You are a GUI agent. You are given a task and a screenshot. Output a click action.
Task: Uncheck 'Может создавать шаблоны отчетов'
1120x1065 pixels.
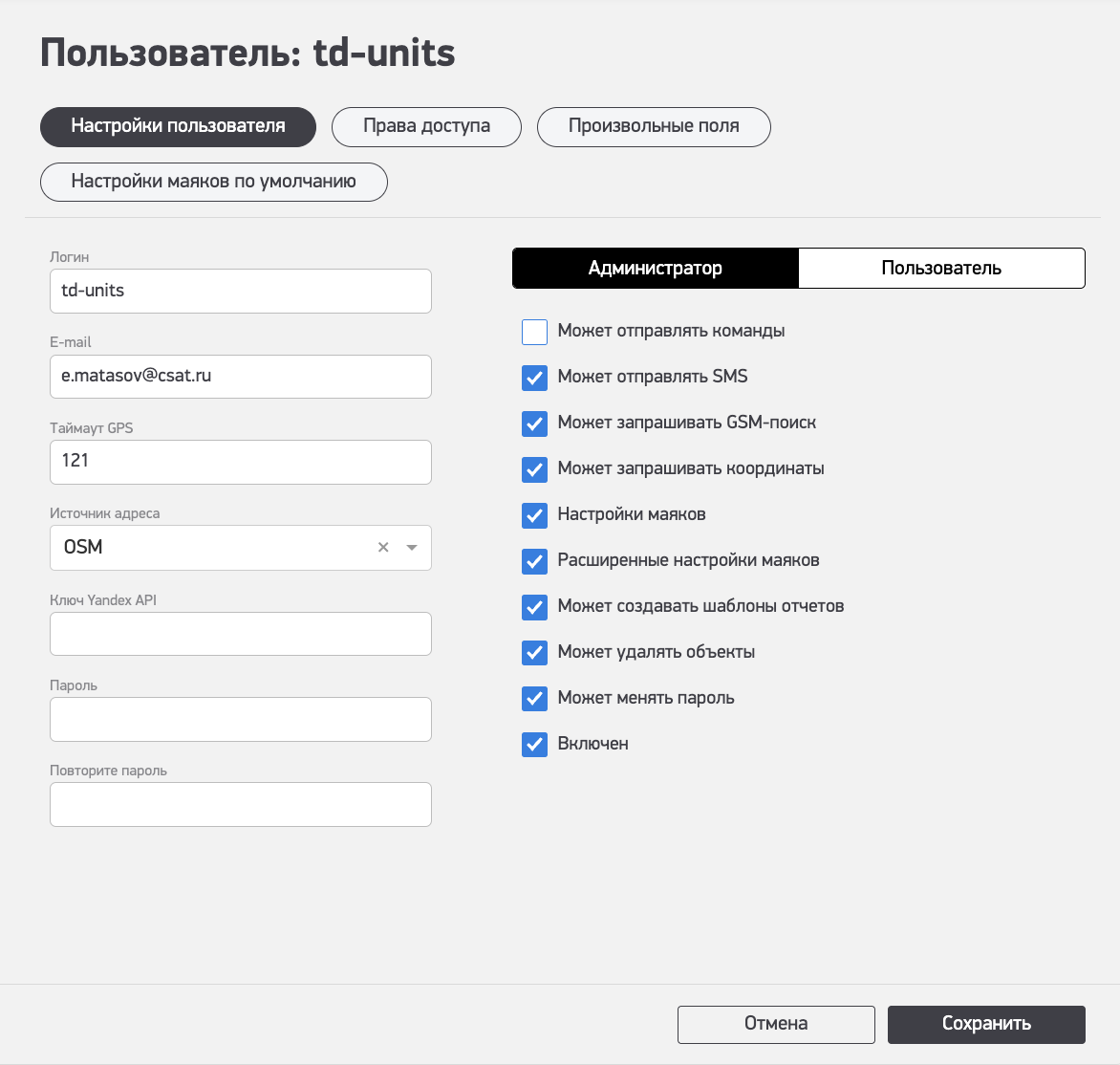pyautogui.click(x=534, y=607)
